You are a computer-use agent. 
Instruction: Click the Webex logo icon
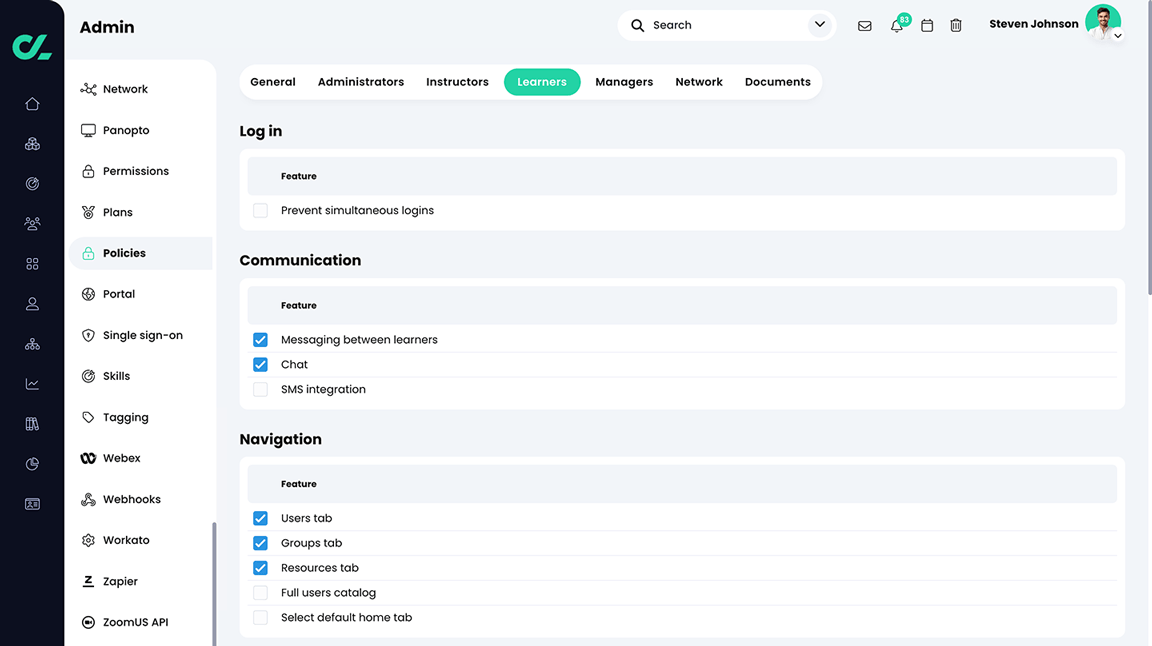(88, 458)
